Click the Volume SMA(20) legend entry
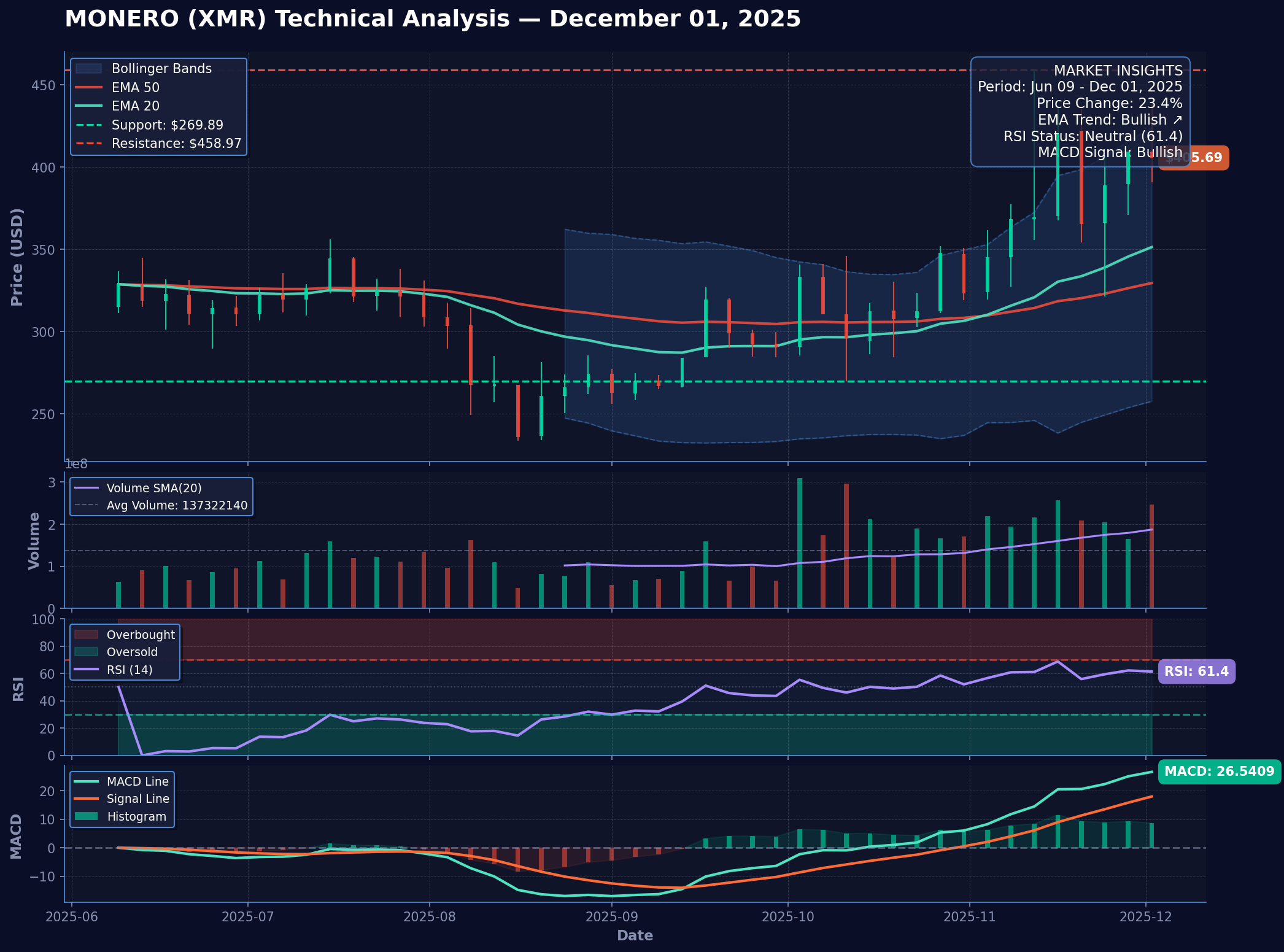Viewport: 1284px width, 952px height. tap(153, 489)
